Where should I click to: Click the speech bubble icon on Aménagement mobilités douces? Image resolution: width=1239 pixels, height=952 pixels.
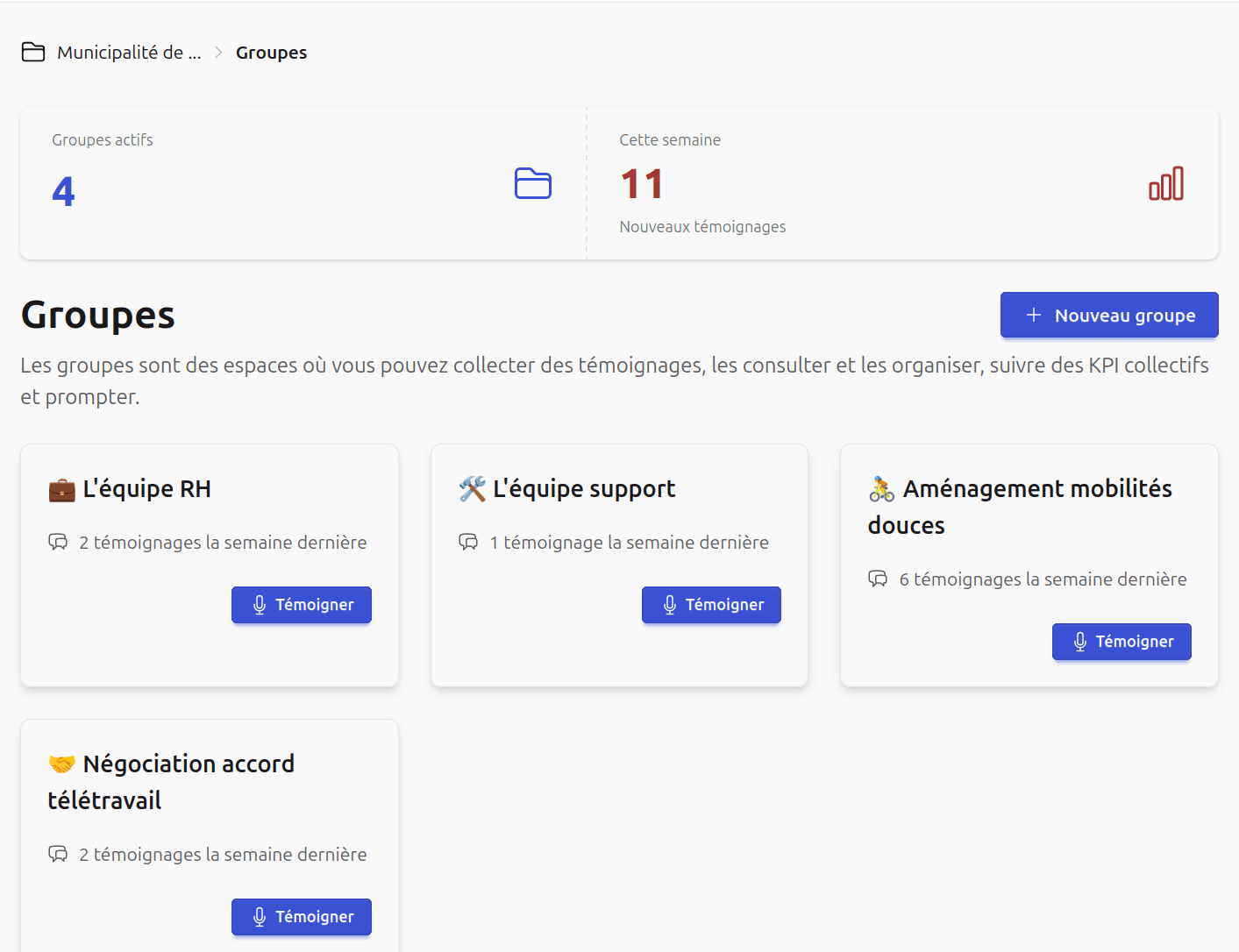point(878,579)
